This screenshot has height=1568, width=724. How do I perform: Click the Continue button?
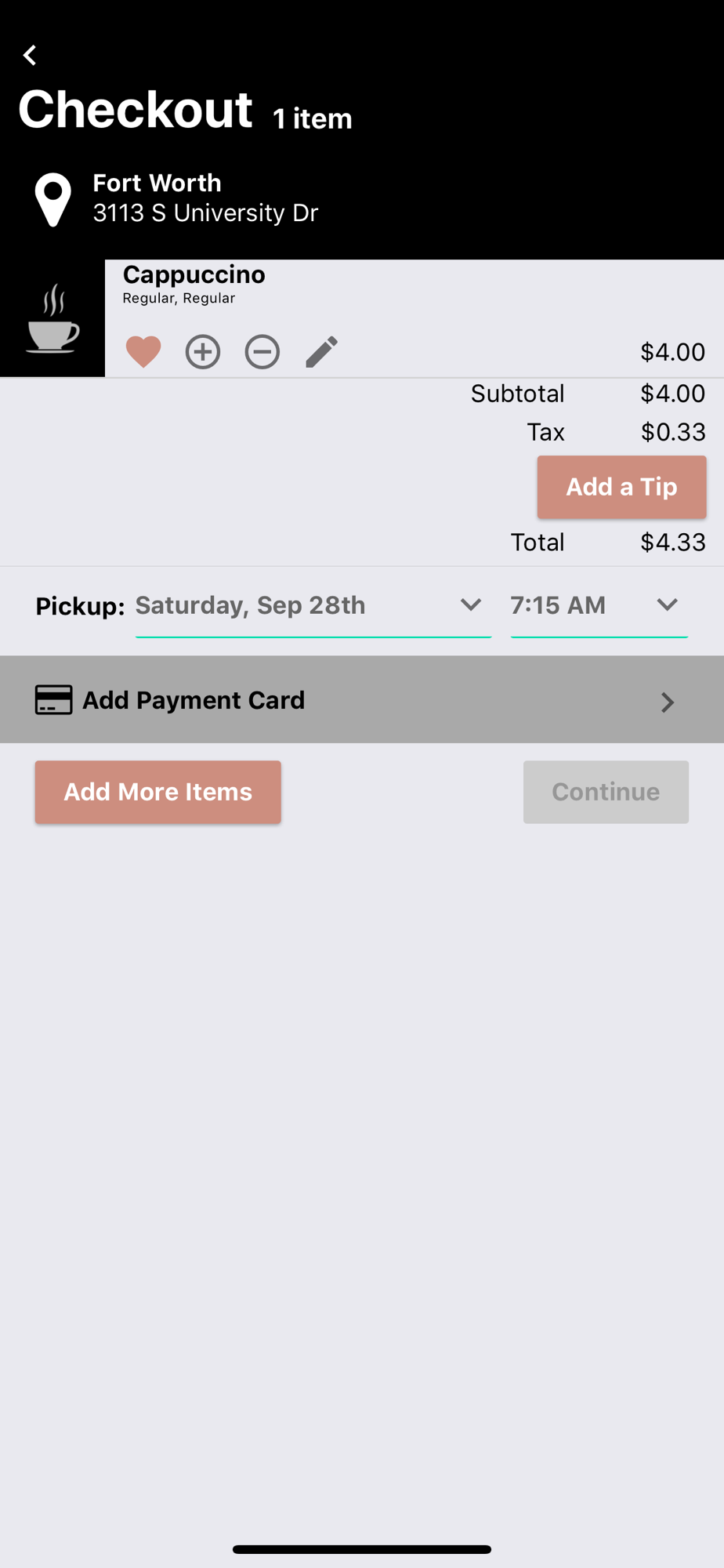coord(606,792)
